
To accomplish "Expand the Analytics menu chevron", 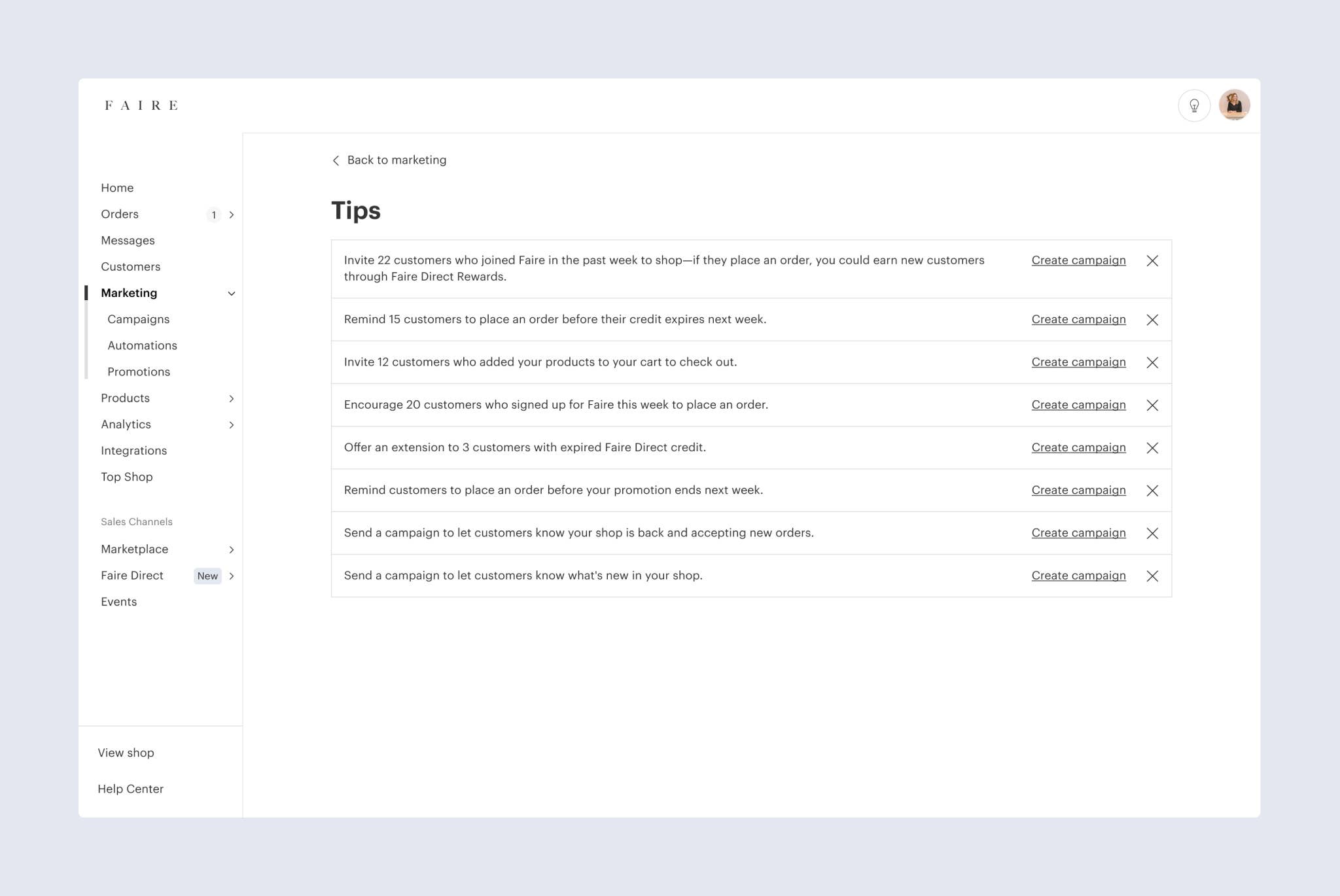I will coord(231,425).
